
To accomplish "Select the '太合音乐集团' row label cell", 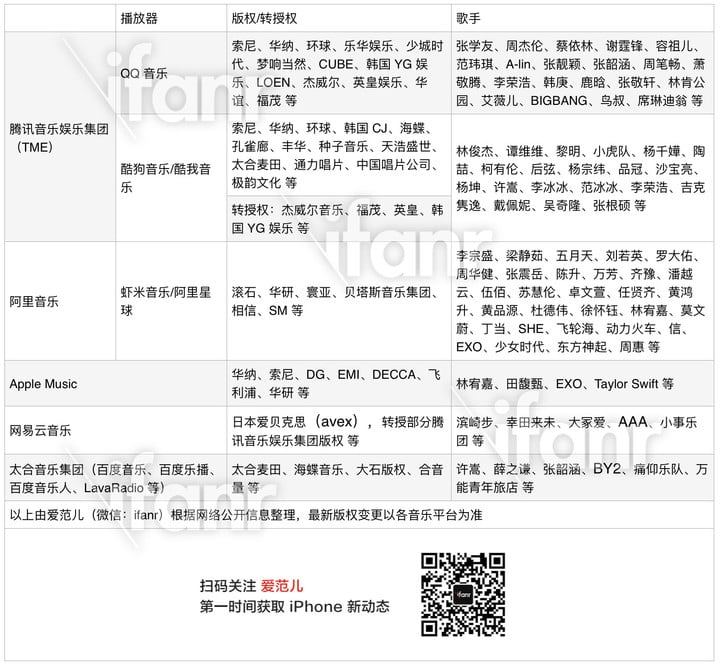I will click(115, 478).
